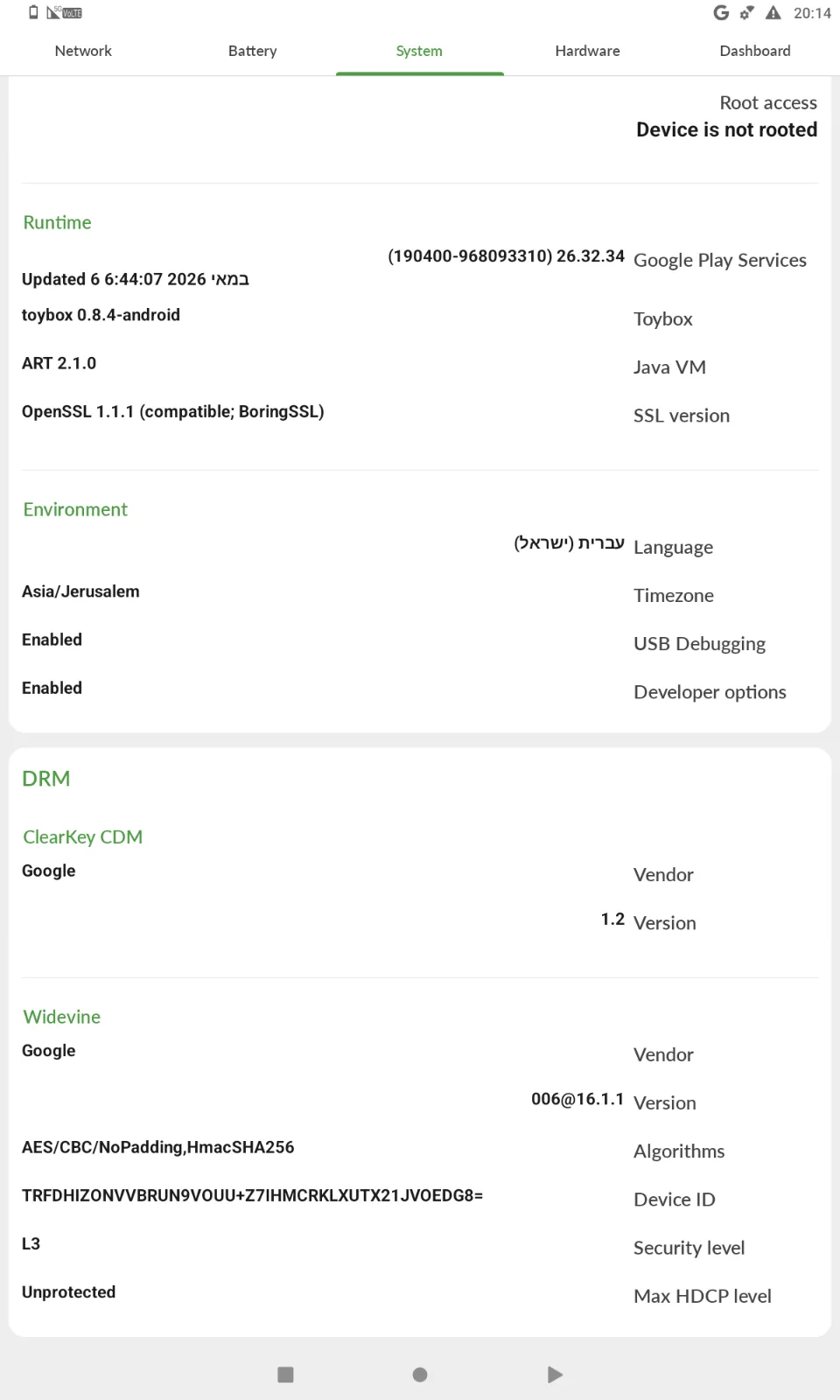Open the Battery tab
This screenshot has width=840, height=1400.
252,51
